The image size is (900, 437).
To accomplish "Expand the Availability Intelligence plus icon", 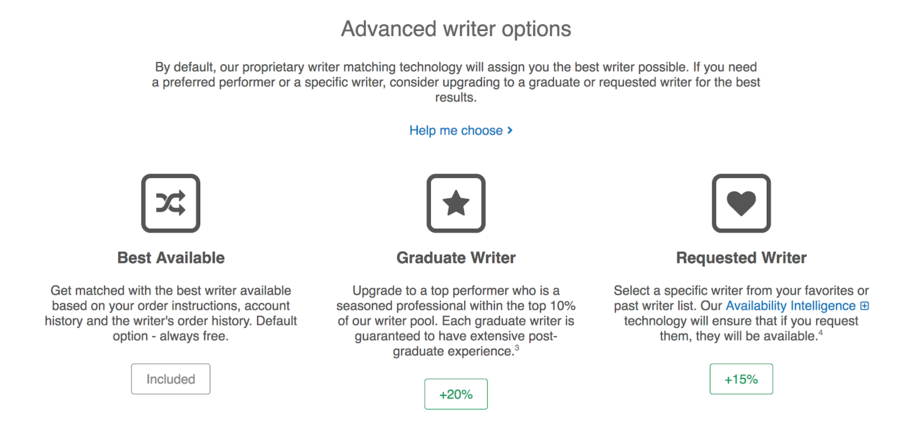I will click(865, 306).
